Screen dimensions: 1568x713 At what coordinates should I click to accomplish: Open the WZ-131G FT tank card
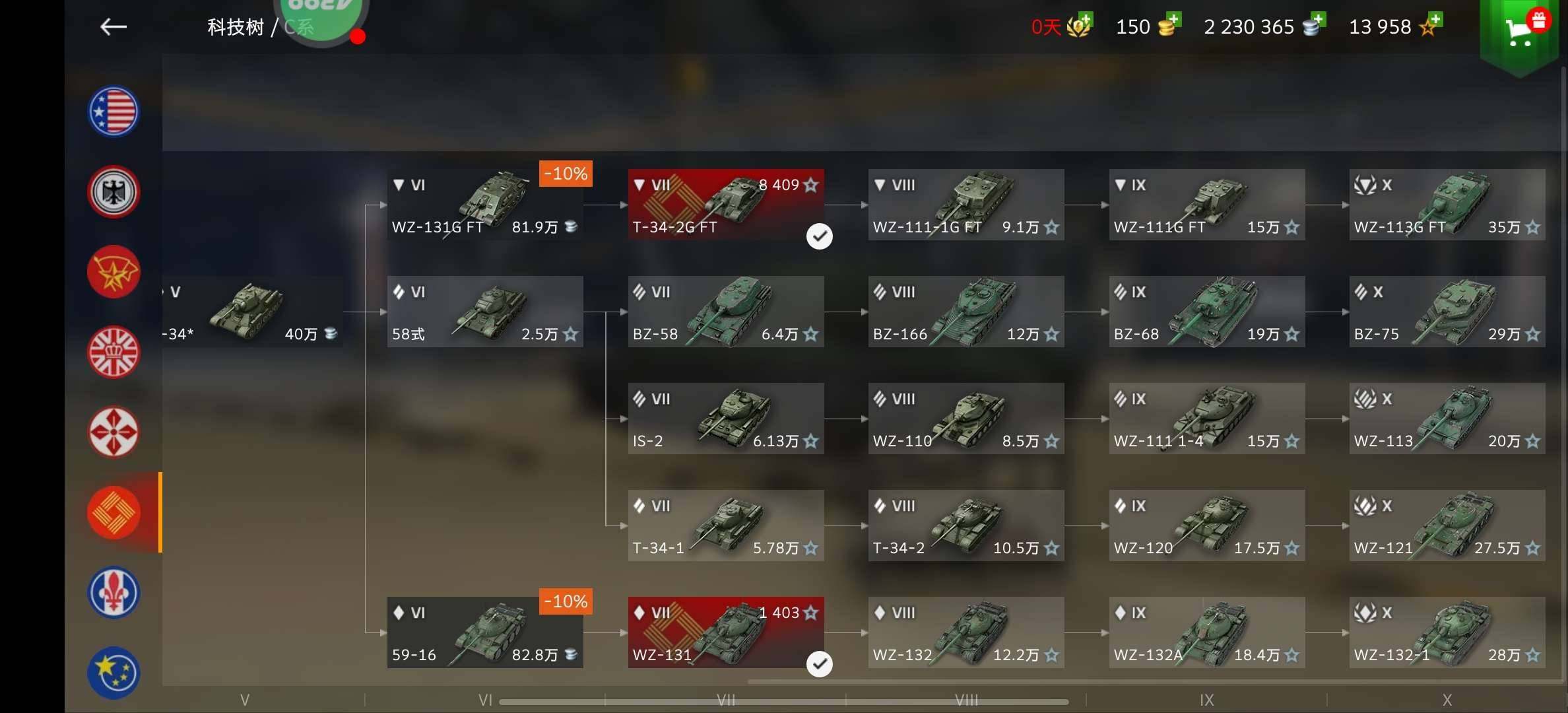[485, 205]
